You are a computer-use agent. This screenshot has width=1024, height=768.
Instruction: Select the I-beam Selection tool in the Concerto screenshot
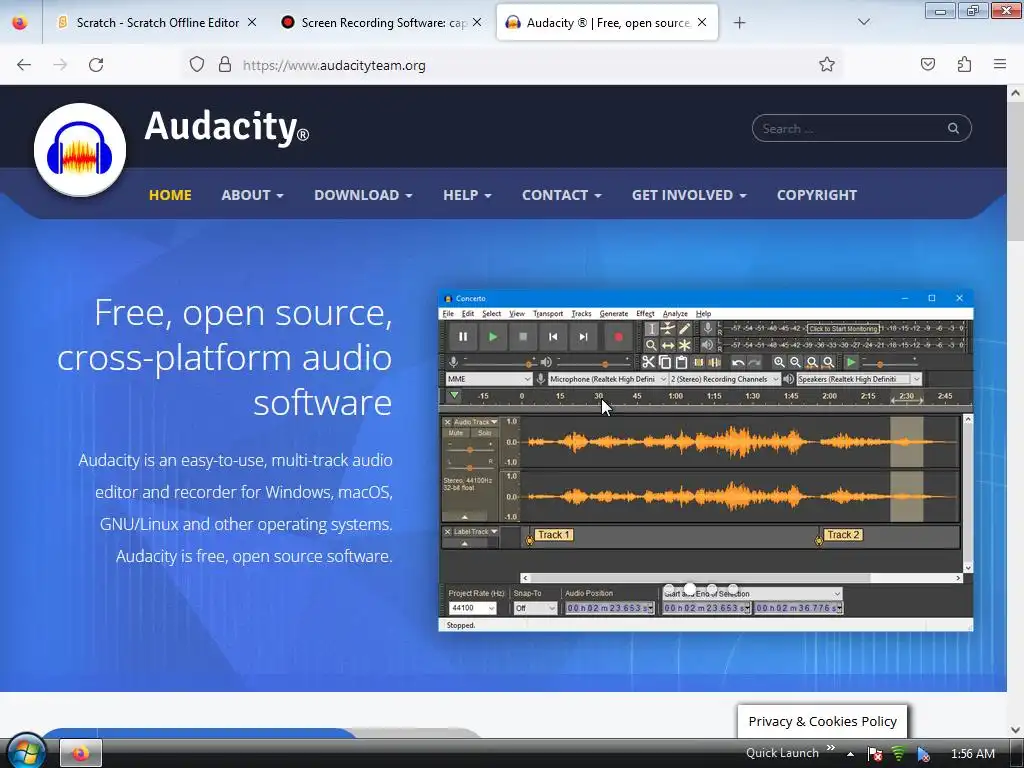point(651,328)
